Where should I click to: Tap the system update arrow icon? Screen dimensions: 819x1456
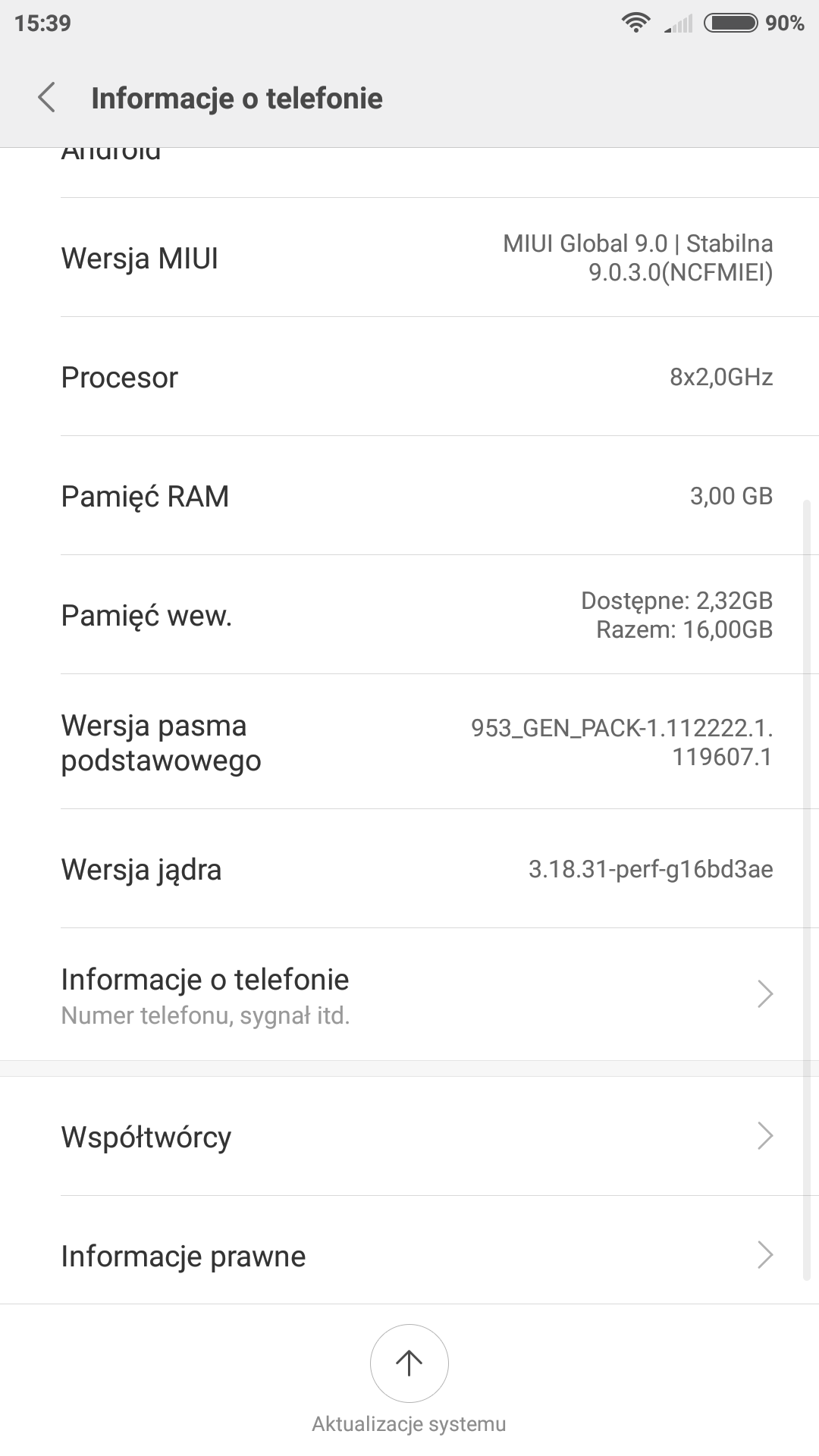click(x=409, y=1363)
